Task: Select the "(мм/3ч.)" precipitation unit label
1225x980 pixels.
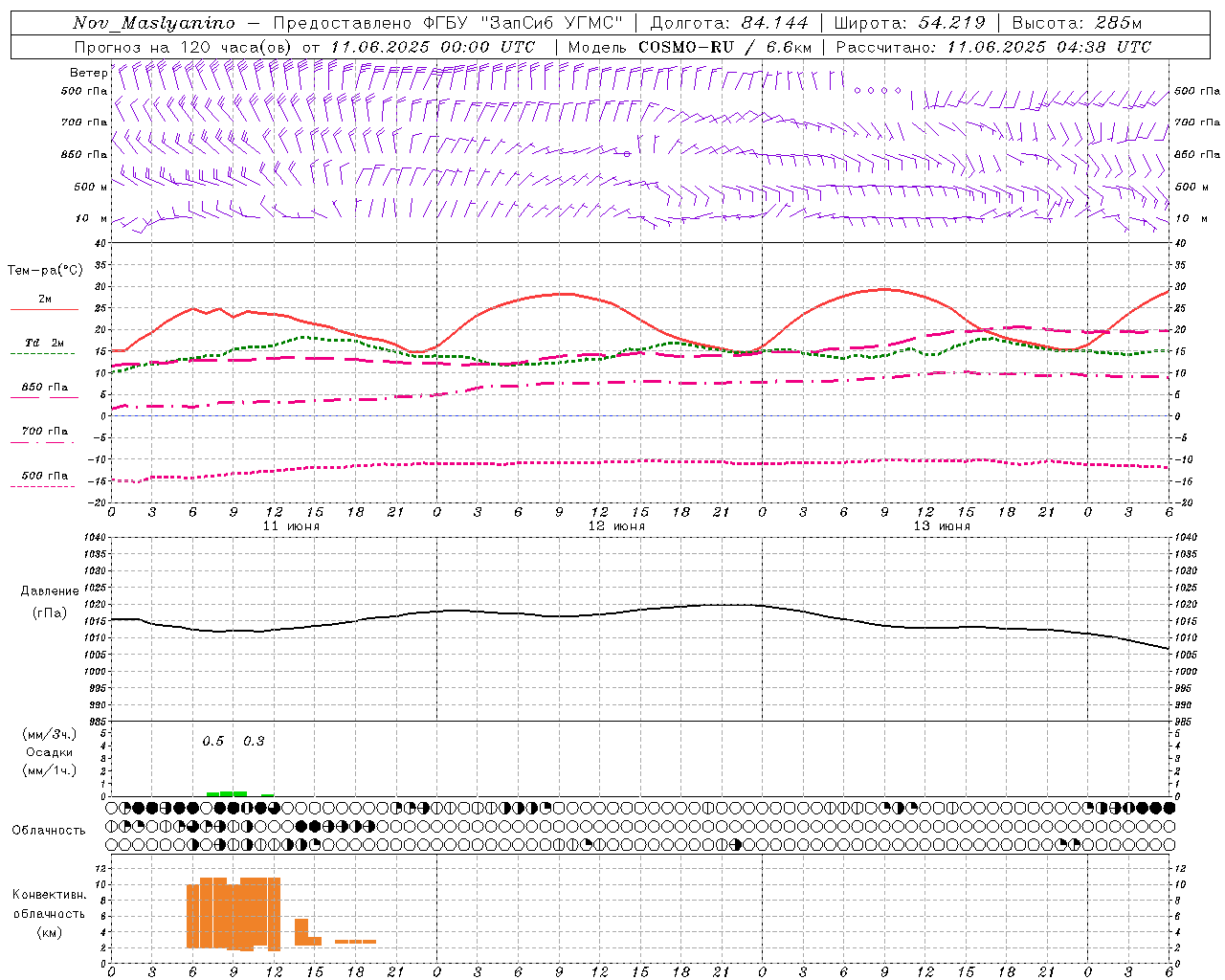Action: [x=50, y=734]
